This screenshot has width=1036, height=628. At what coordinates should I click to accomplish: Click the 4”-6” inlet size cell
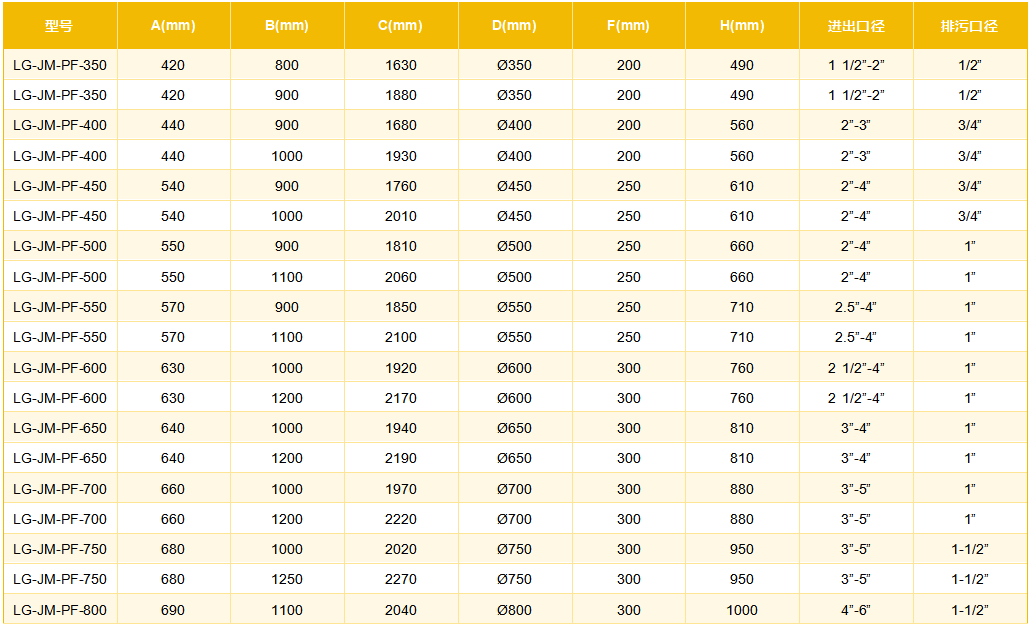[856, 610]
